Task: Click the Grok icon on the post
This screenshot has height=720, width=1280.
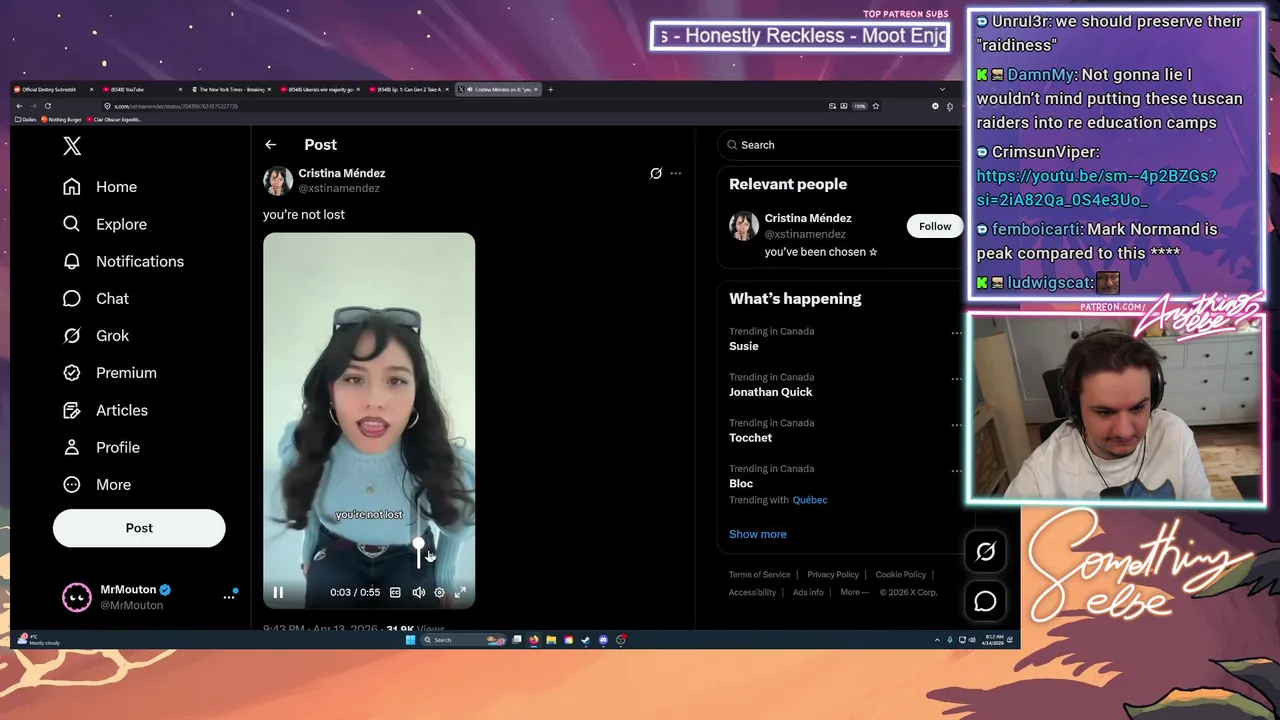Action: [x=656, y=173]
